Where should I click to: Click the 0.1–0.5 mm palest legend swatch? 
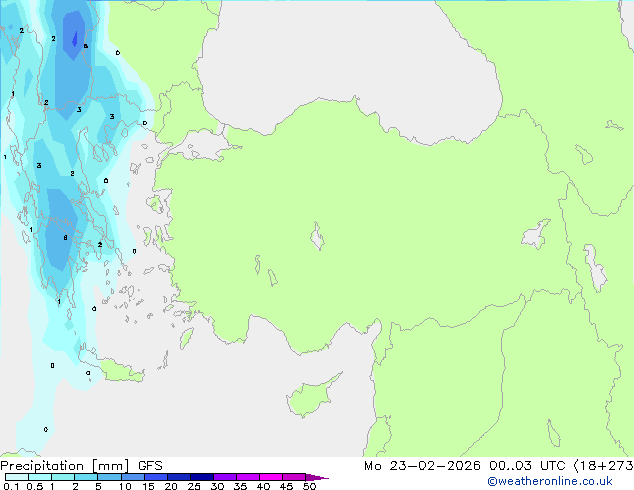coord(17,477)
